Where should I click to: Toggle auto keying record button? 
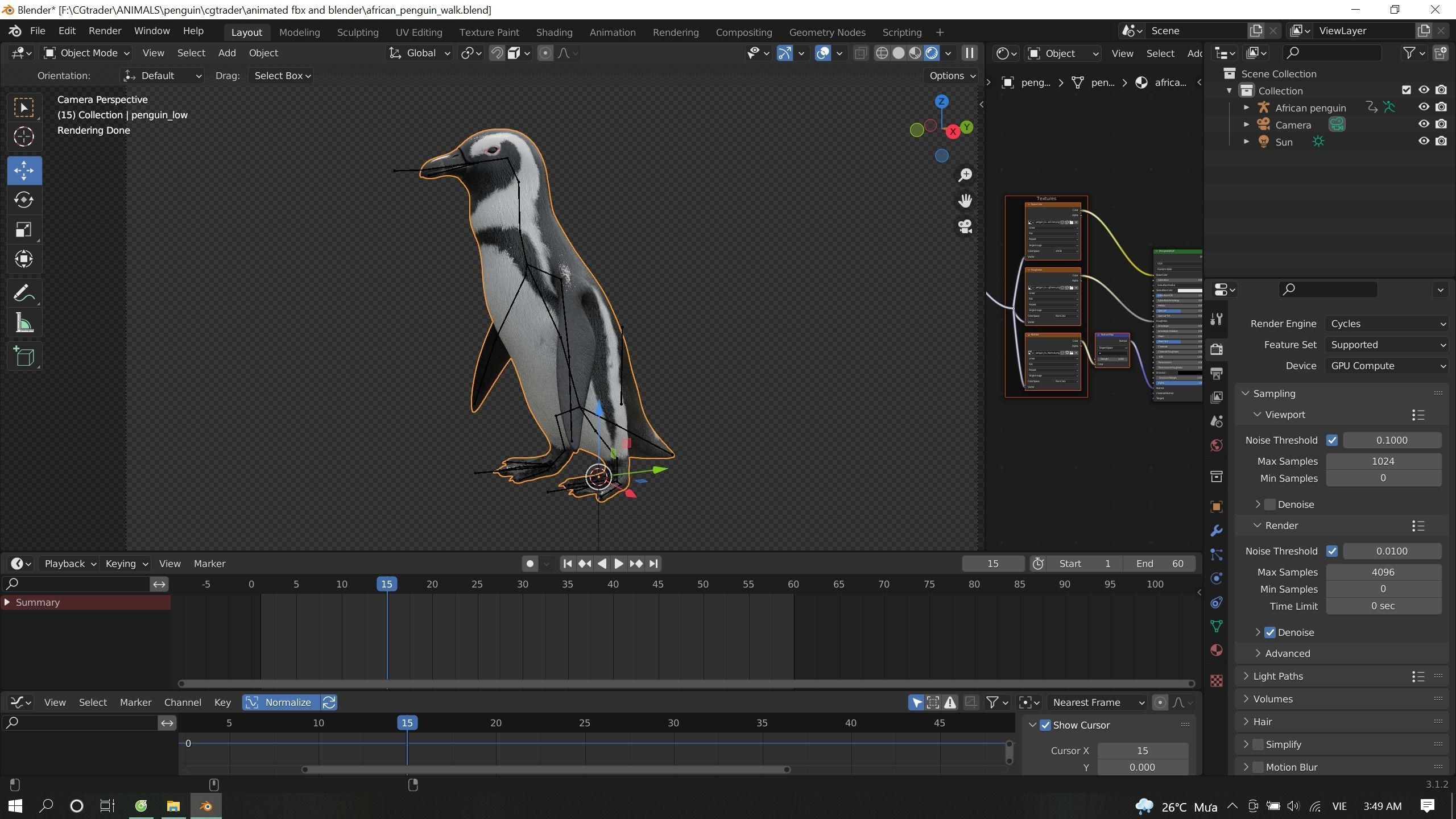click(x=530, y=564)
